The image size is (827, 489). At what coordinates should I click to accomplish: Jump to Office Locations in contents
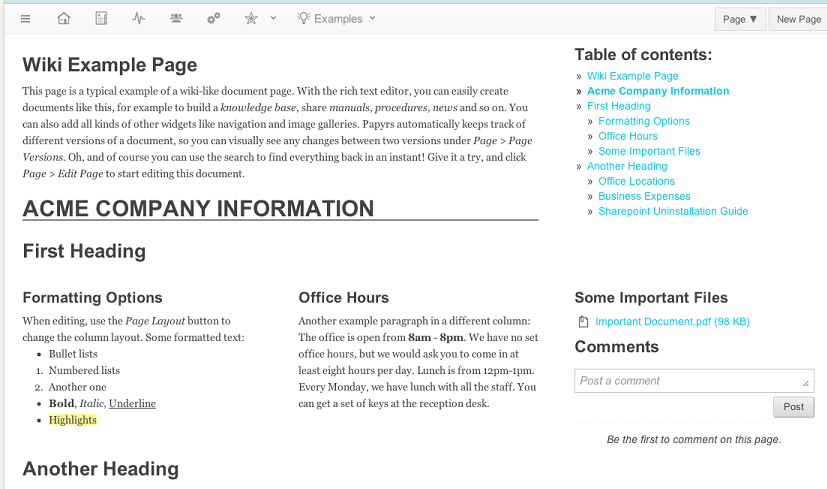pos(636,181)
